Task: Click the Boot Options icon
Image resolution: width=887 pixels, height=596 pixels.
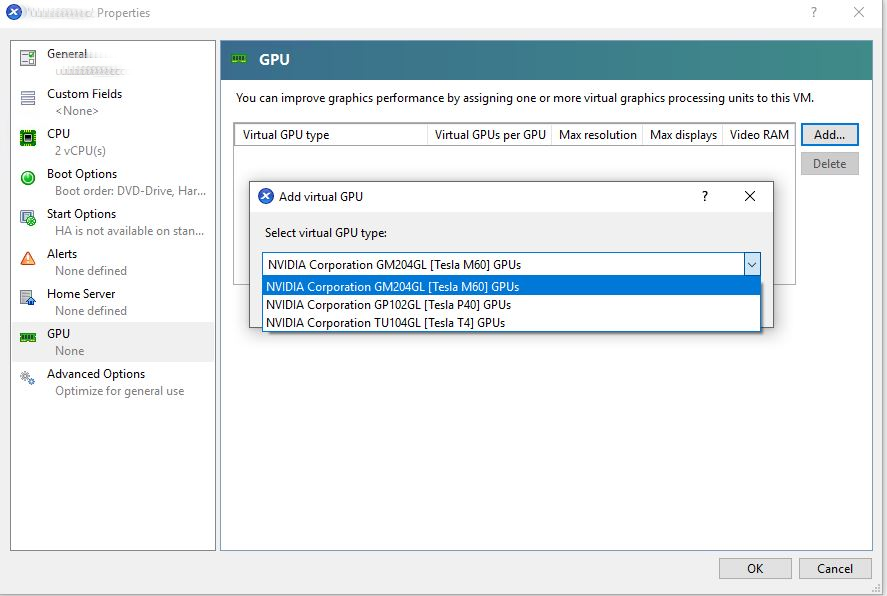Action: [28, 178]
